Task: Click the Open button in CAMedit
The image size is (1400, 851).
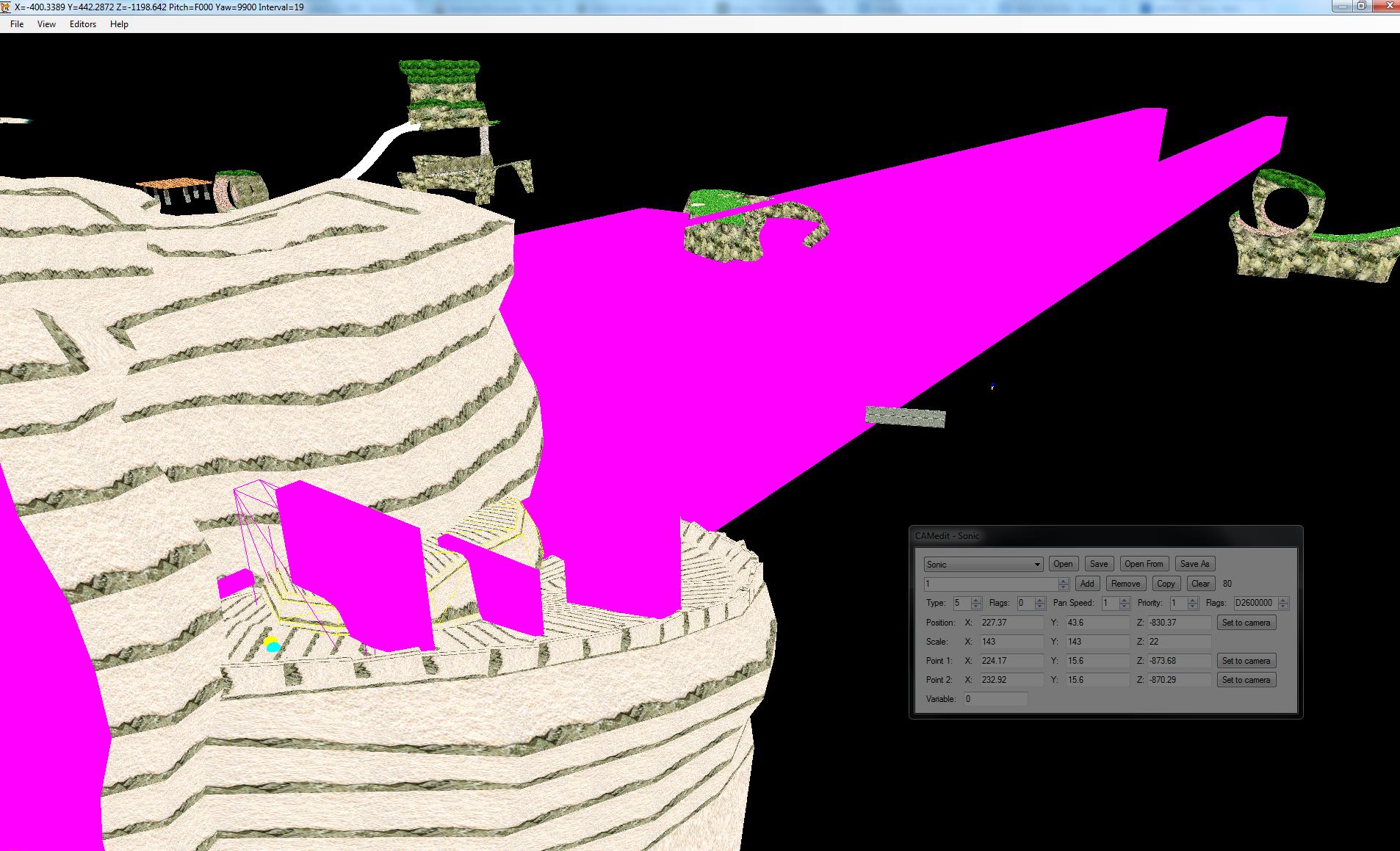Action: point(1063,564)
